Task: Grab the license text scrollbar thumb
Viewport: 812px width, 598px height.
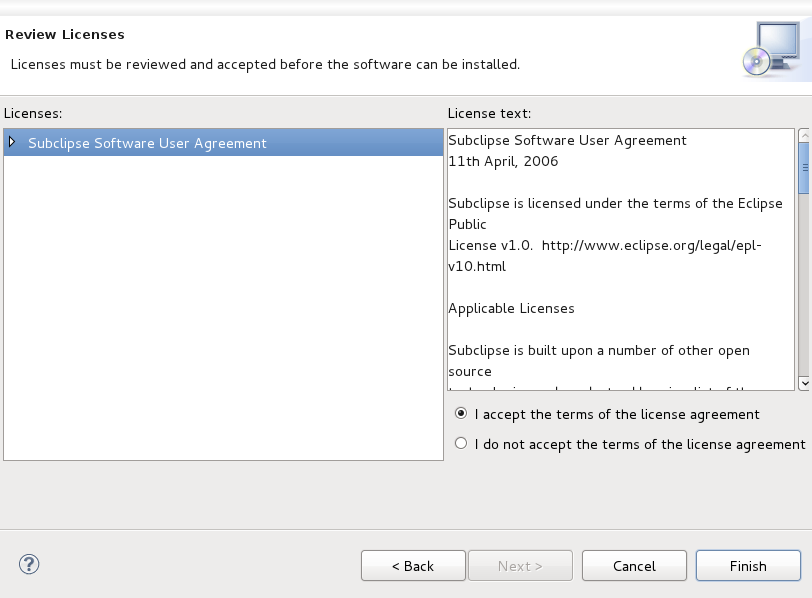Action: point(804,168)
